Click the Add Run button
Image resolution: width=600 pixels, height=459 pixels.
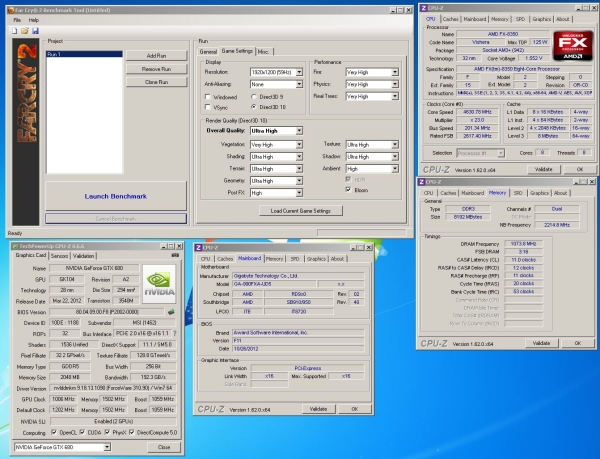tap(157, 56)
